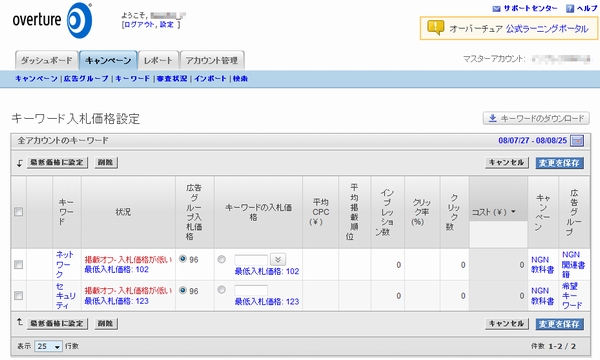The width and height of the screenshot is (600, 360).
Task: Open the 表示 25 rows dropdown
Action: click(48, 346)
